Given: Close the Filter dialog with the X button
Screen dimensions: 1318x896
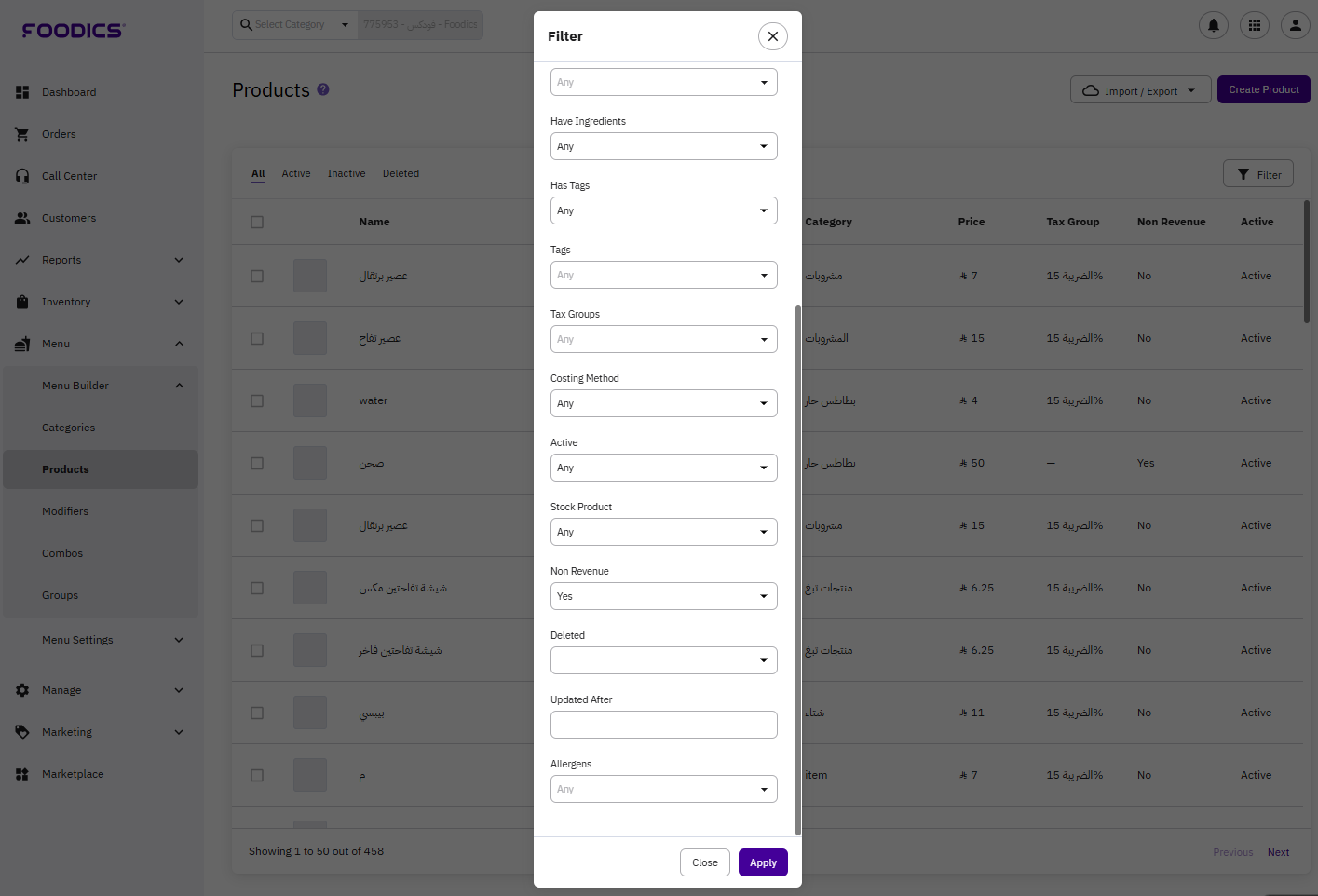Looking at the screenshot, I should tap(773, 36).
